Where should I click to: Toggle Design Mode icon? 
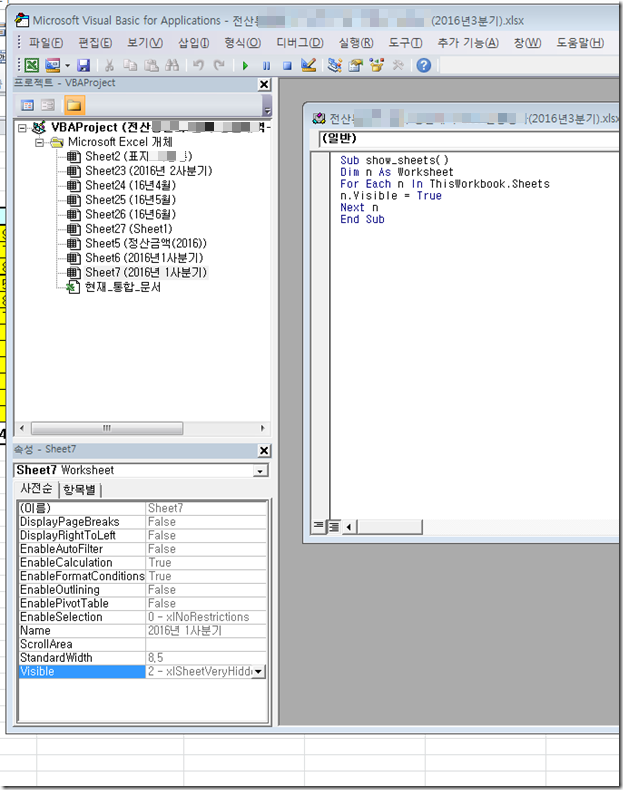point(308,65)
